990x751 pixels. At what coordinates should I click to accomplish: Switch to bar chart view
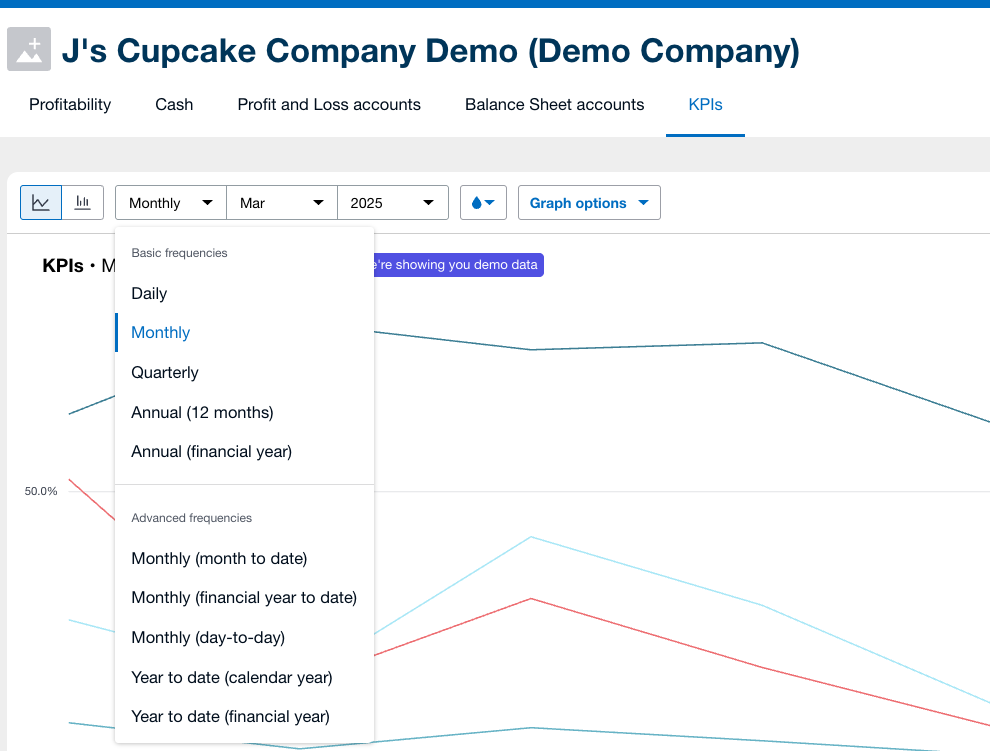(x=82, y=202)
